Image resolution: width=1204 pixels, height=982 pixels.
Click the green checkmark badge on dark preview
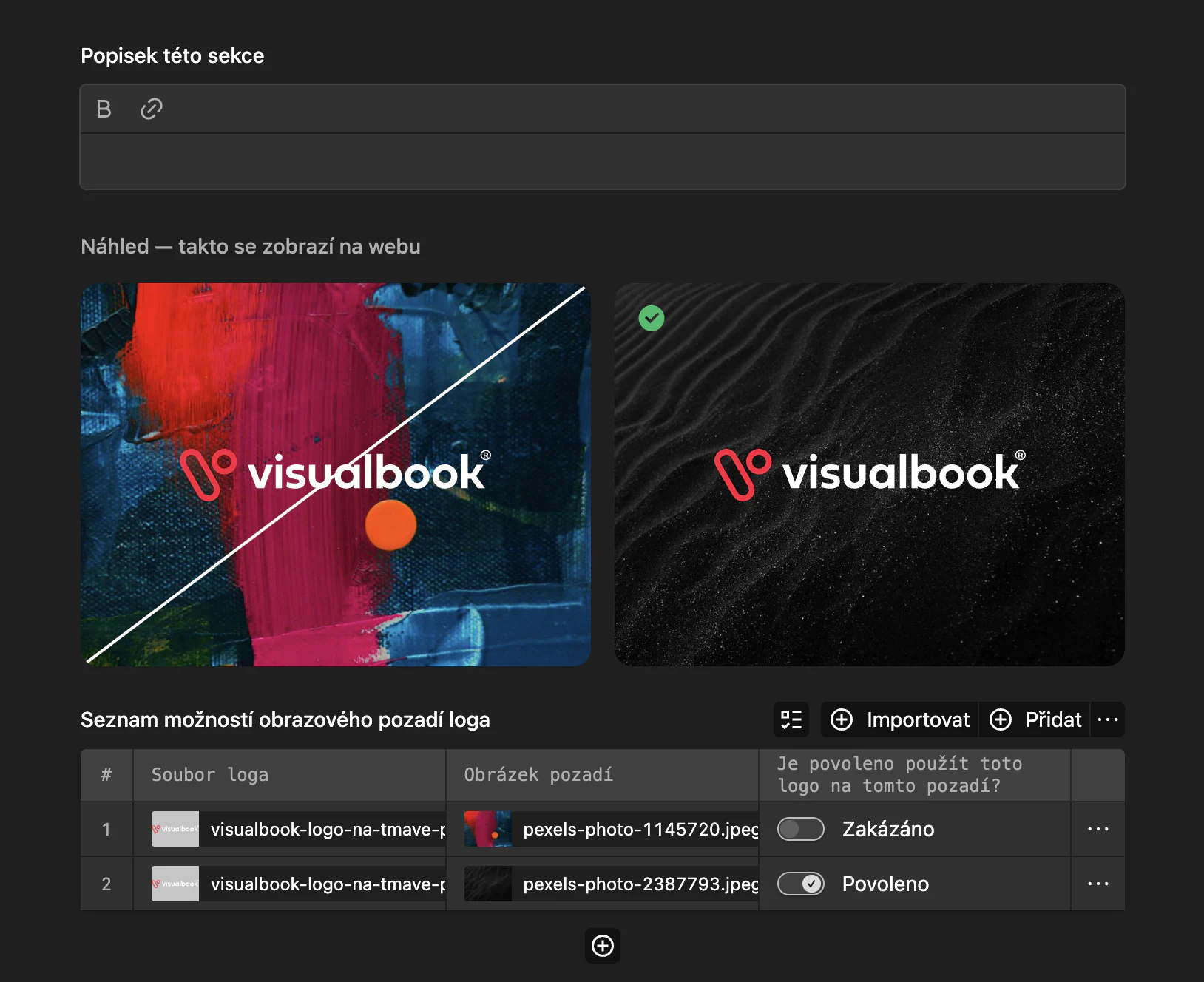click(652, 318)
